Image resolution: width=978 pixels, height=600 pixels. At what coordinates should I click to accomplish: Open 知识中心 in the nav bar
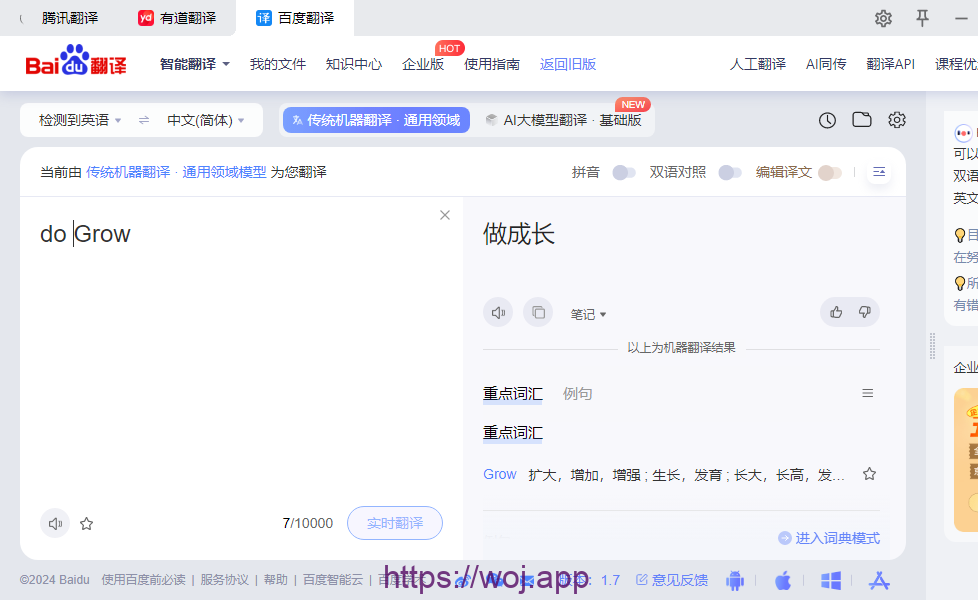pos(354,64)
